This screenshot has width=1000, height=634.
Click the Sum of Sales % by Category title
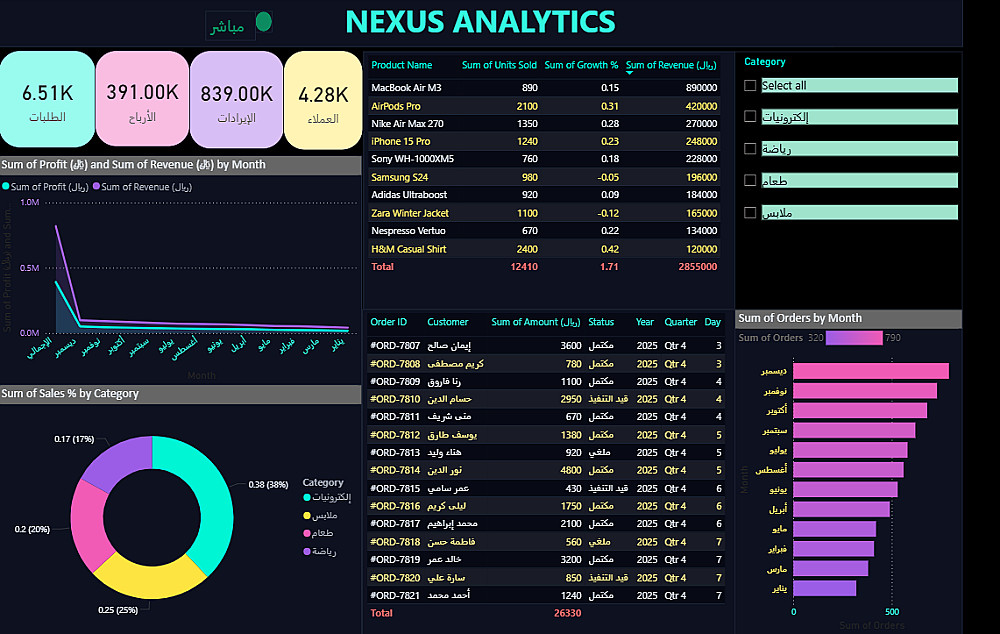(70, 394)
